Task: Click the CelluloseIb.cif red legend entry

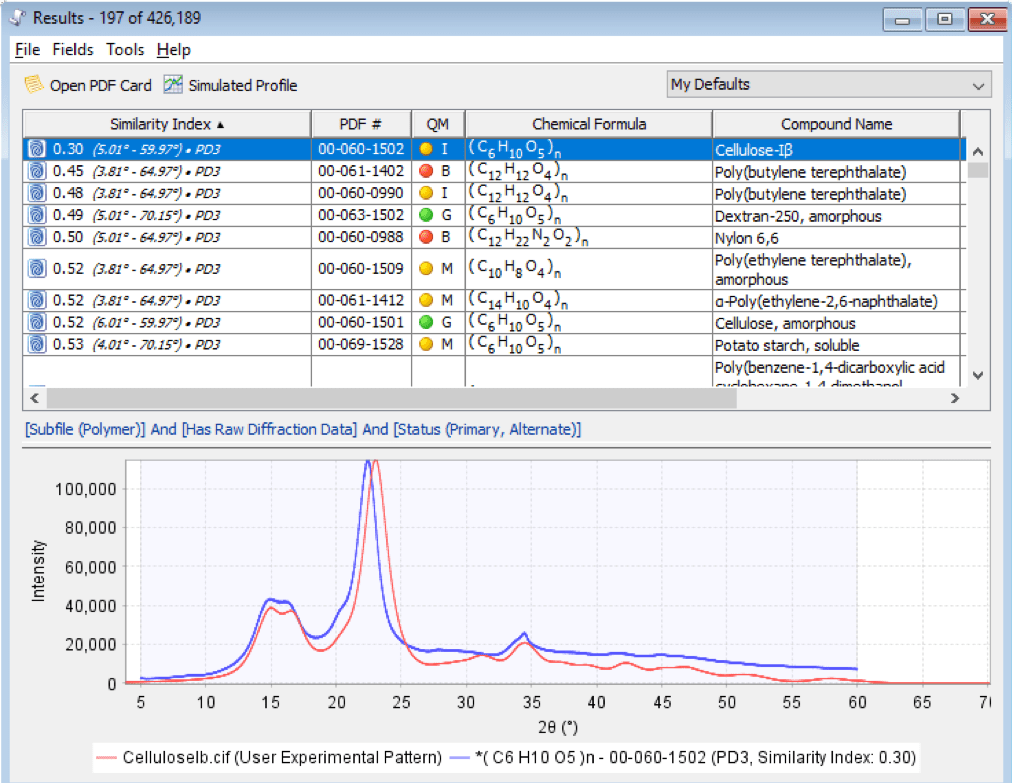Action: [269, 757]
